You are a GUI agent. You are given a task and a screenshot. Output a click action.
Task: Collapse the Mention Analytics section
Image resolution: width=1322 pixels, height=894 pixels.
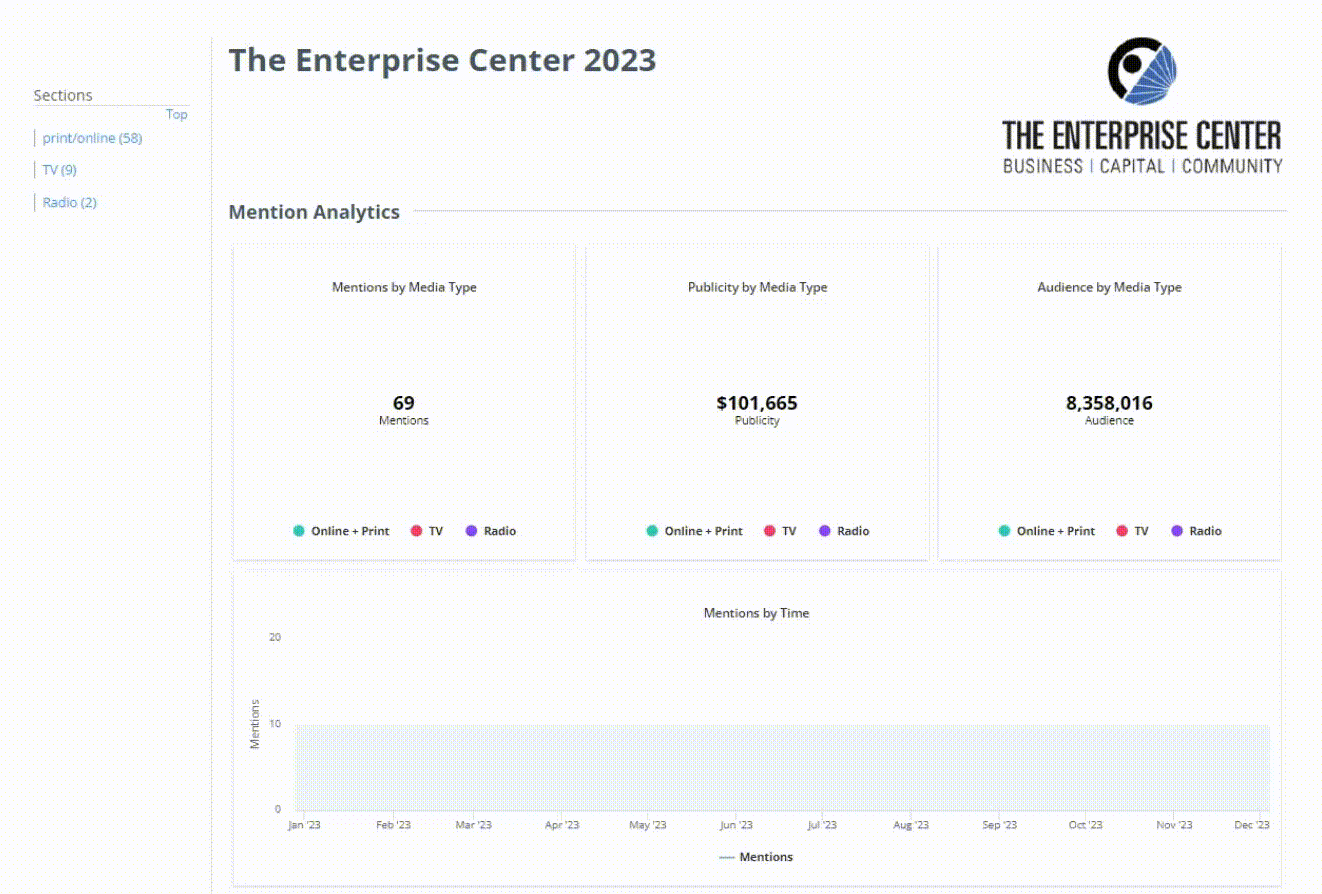(x=314, y=212)
